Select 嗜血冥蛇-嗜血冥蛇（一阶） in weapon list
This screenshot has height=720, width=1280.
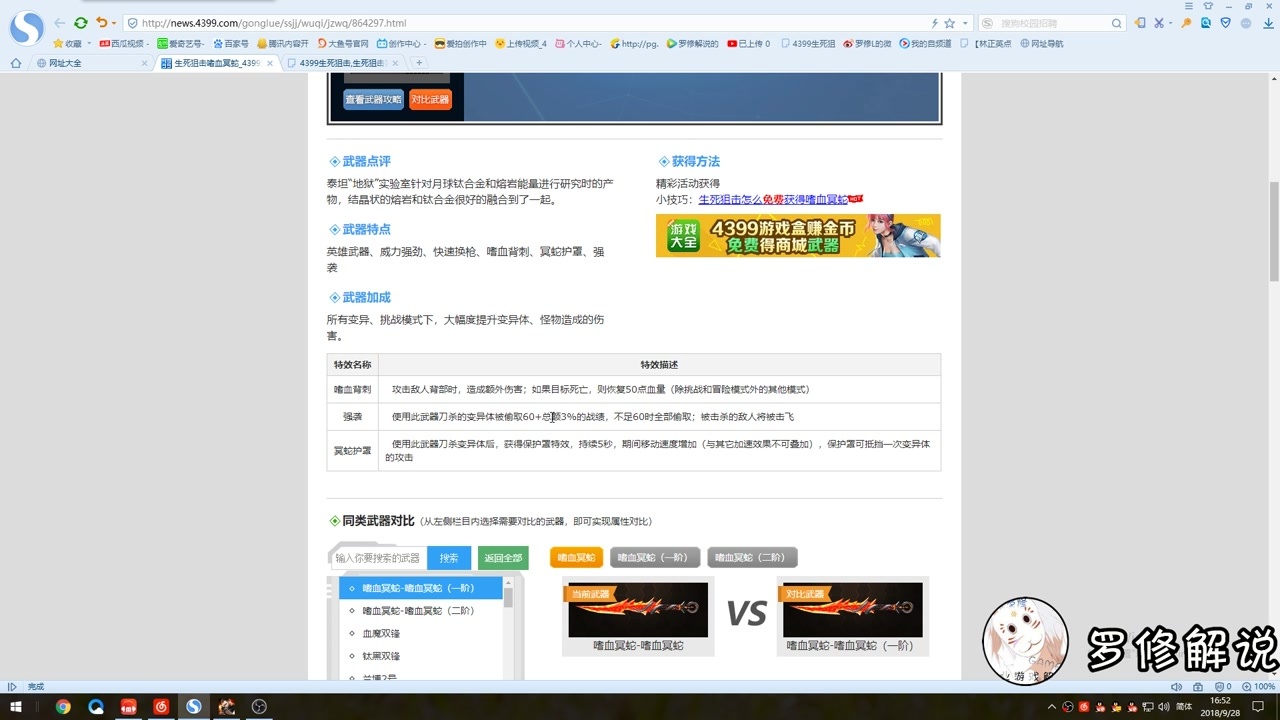pos(420,588)
